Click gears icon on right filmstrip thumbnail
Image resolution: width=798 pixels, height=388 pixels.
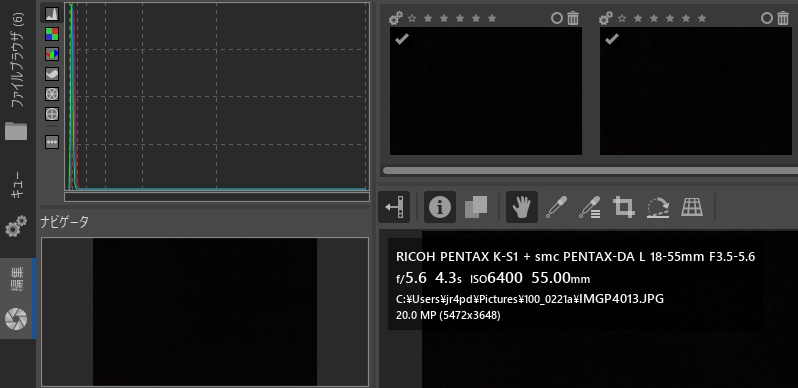[x=606, y=18]
